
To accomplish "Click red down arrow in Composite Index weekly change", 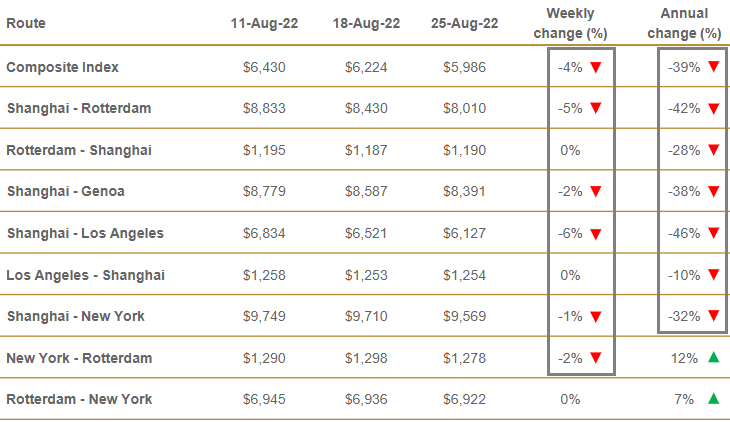I will click(595, 67).
